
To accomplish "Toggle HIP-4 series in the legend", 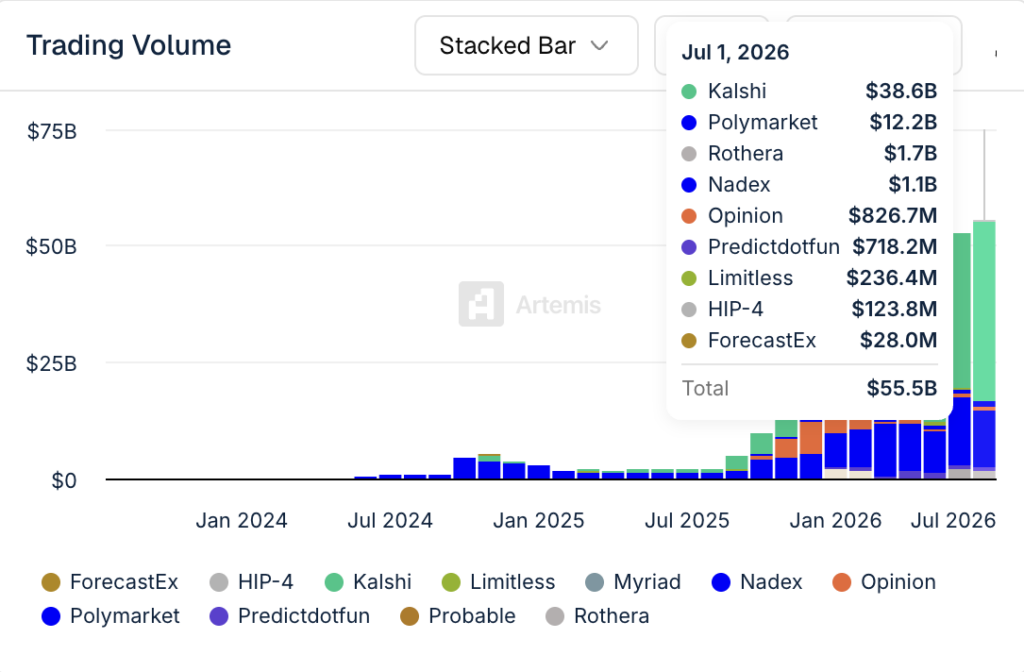I will (x=251, y=582).
